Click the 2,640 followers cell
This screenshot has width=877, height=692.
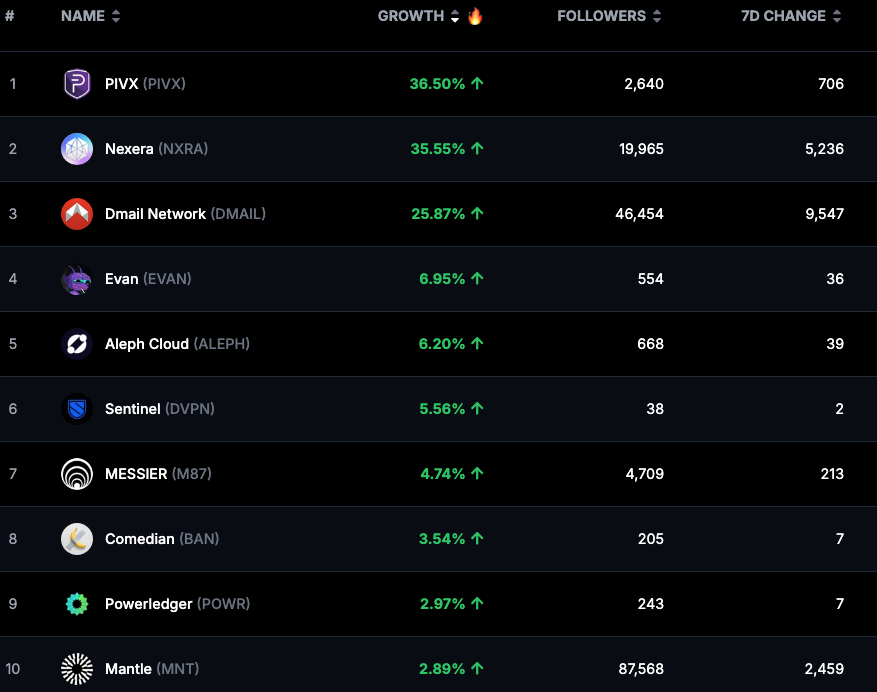pyautogui.click(x=644, y=84)
